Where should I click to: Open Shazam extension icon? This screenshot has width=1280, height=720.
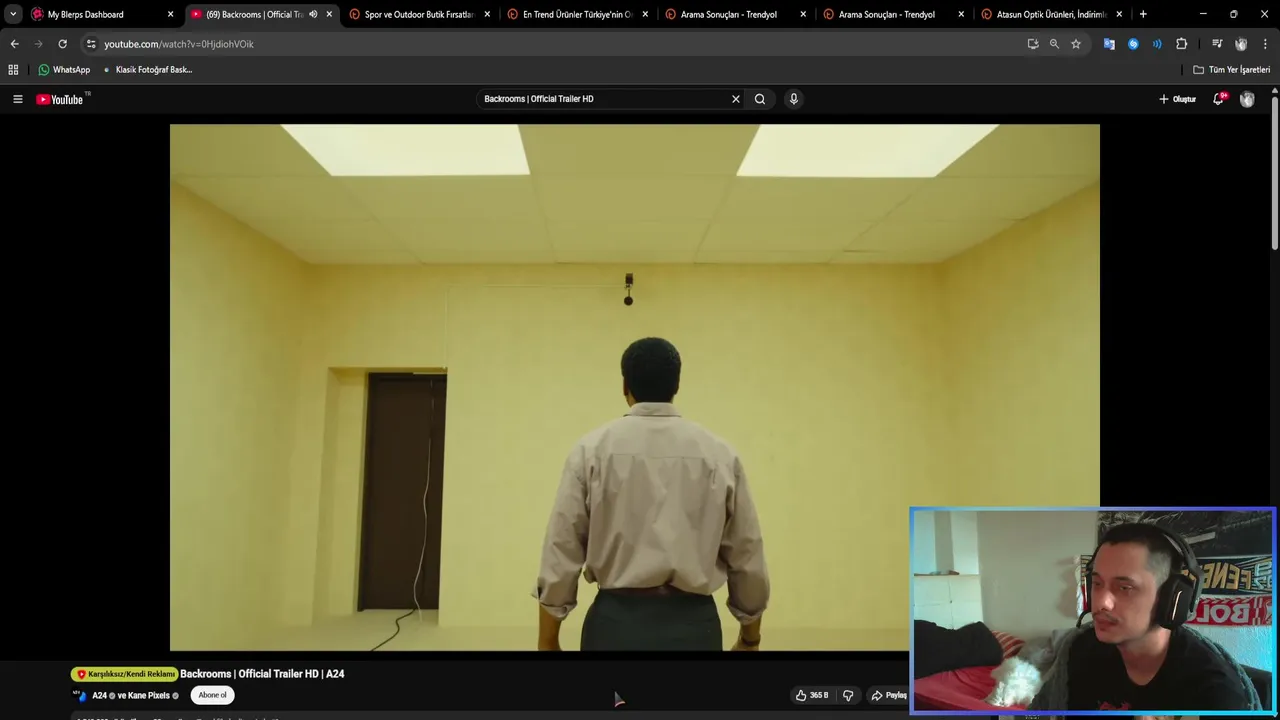pyautogui.click(x=1133, y=44)
